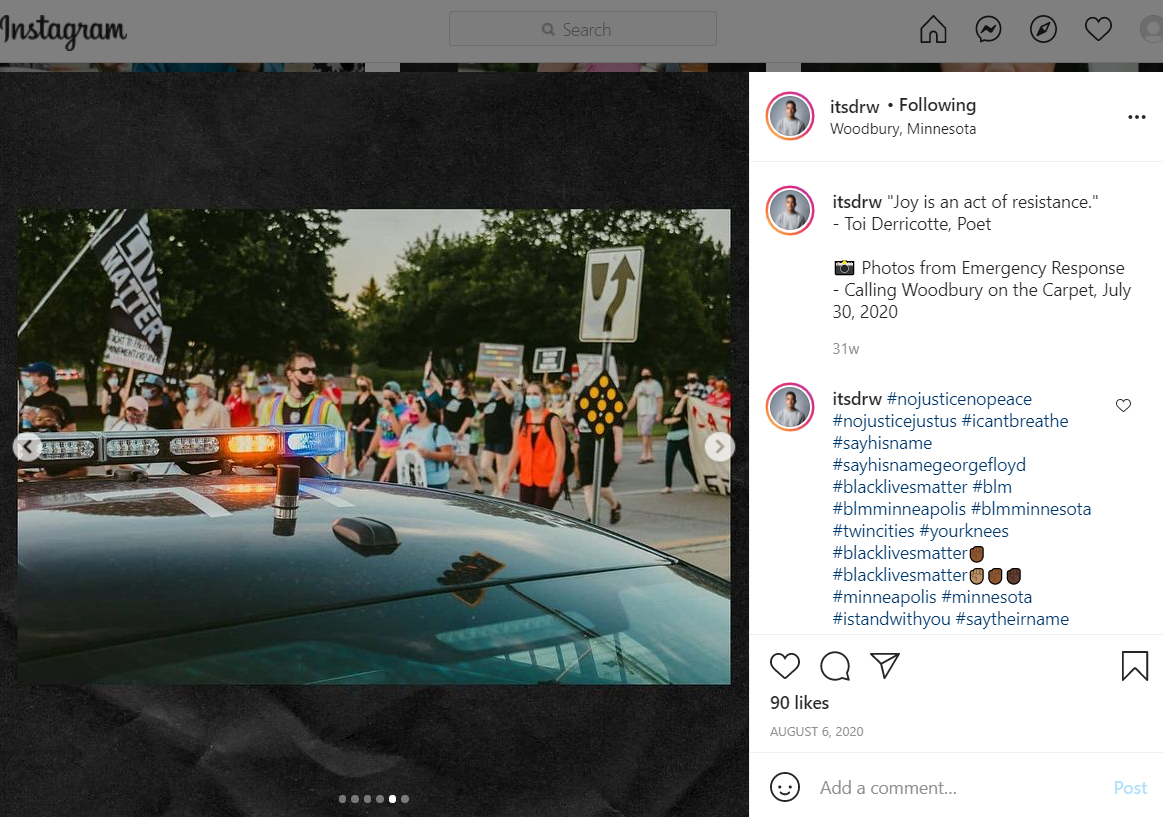Image resolution: width=1163 pixels, height=817 pixels.
Task: Like the post with the heart icon
Action: coord(785,666)
